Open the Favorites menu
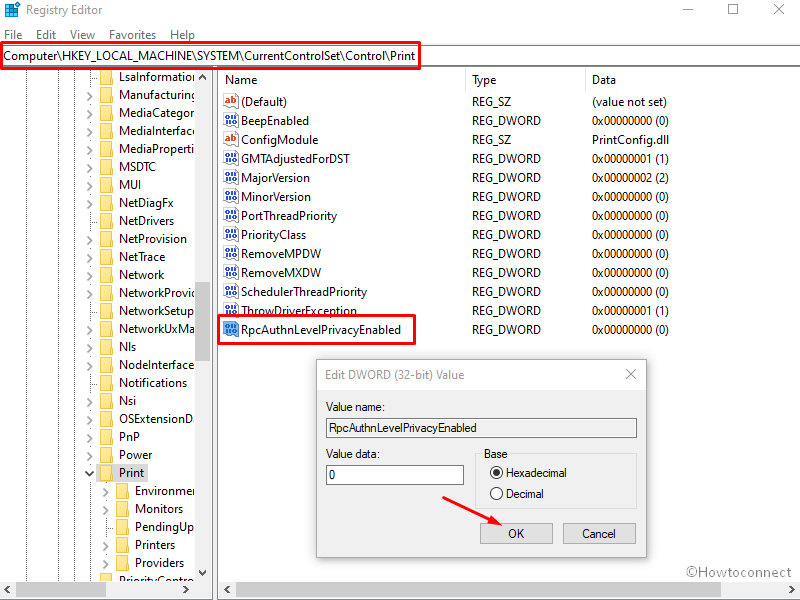The height and width of the screenshot is (600, 800). click(132, 35)
